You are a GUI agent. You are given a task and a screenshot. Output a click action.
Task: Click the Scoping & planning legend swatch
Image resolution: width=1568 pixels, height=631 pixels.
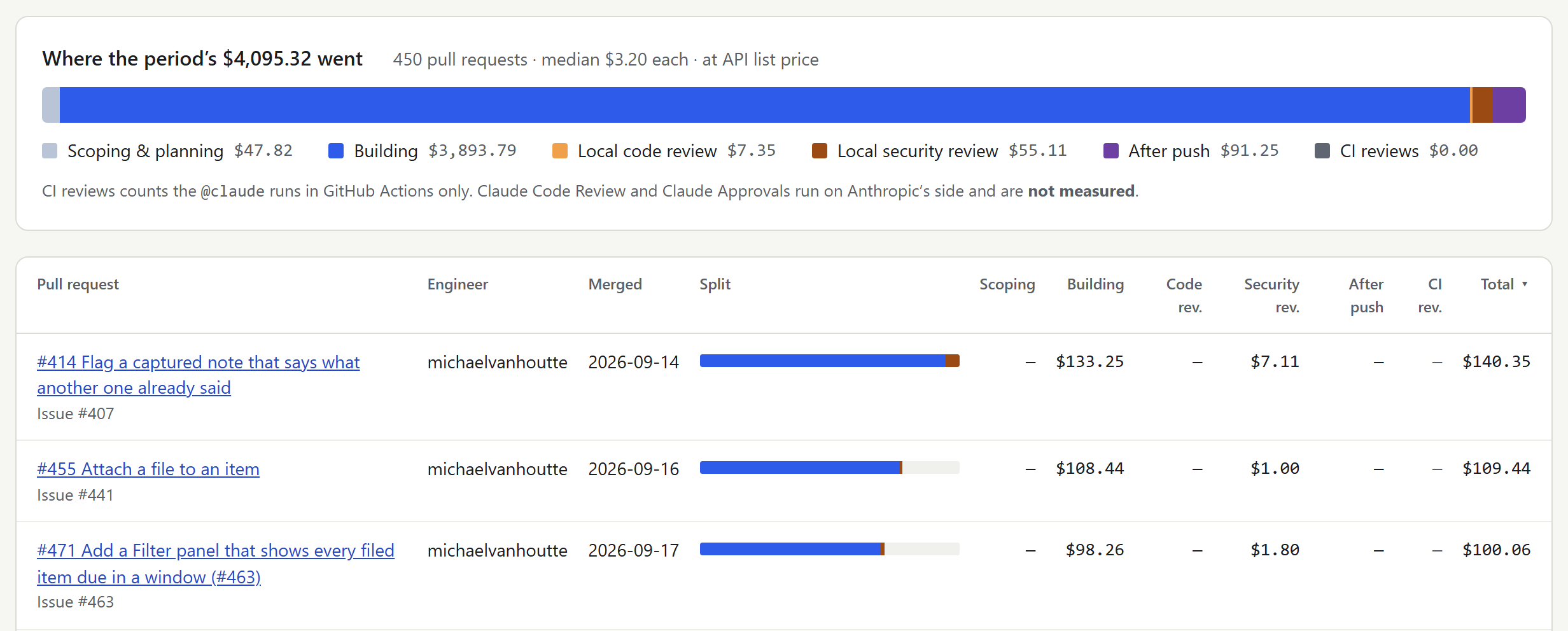[x=50, y=151]
